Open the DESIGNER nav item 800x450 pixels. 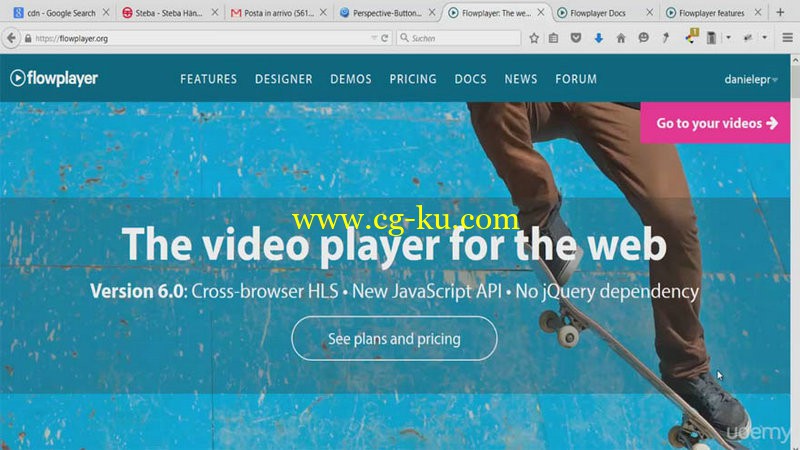click(x=284, y=79)
